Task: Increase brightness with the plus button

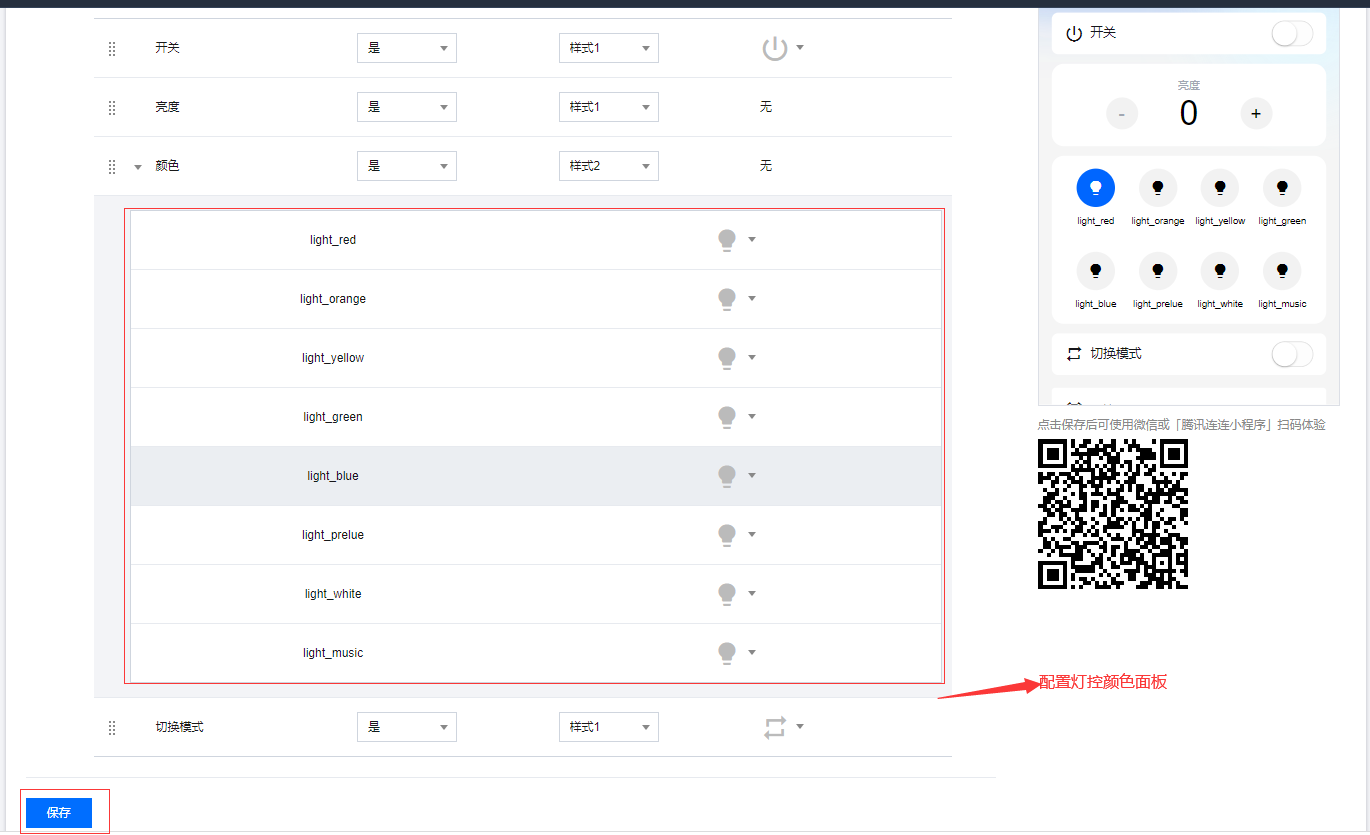Action: click(1256, 114)
